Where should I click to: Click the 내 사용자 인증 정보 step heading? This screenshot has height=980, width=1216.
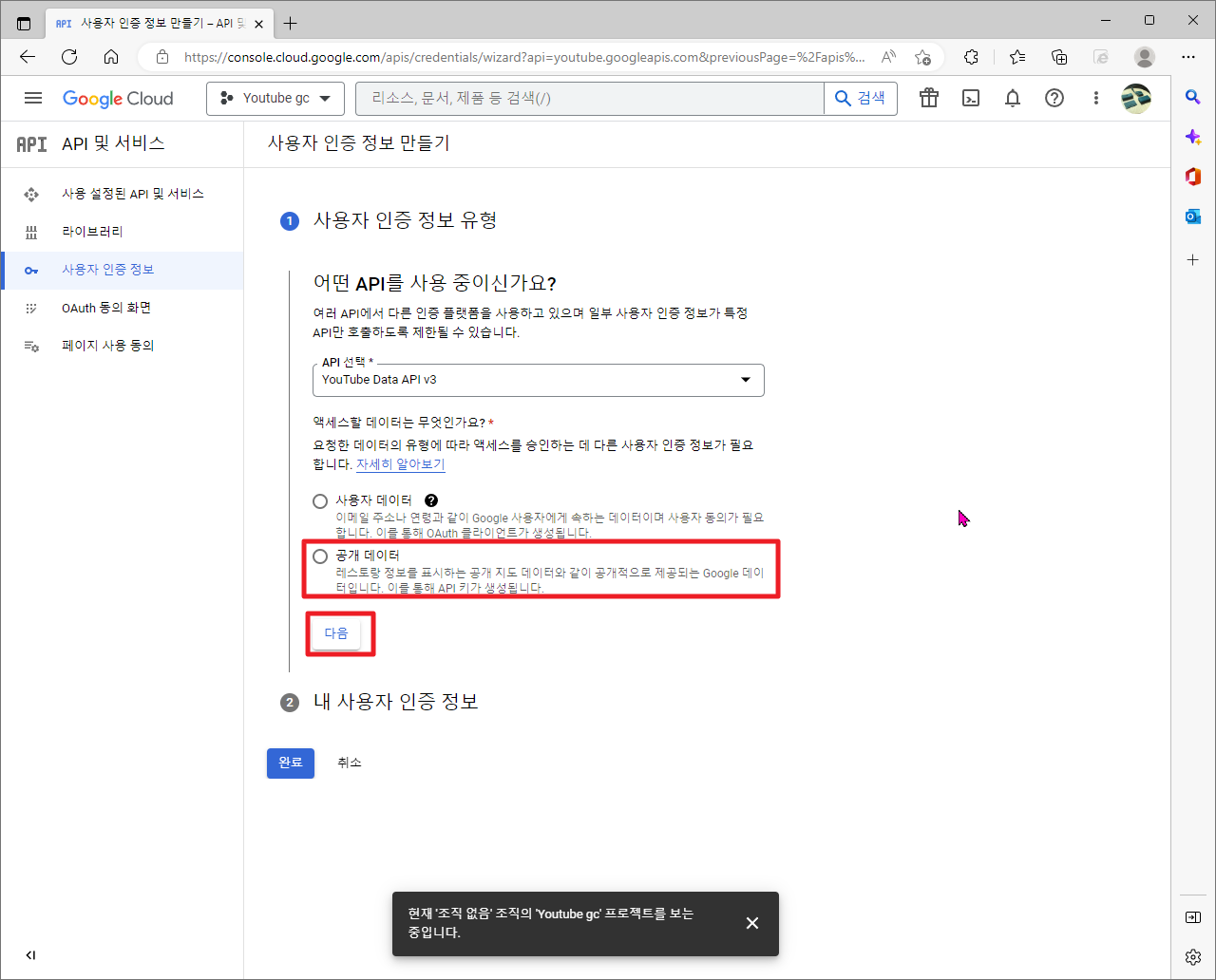[x=396, y=702]
